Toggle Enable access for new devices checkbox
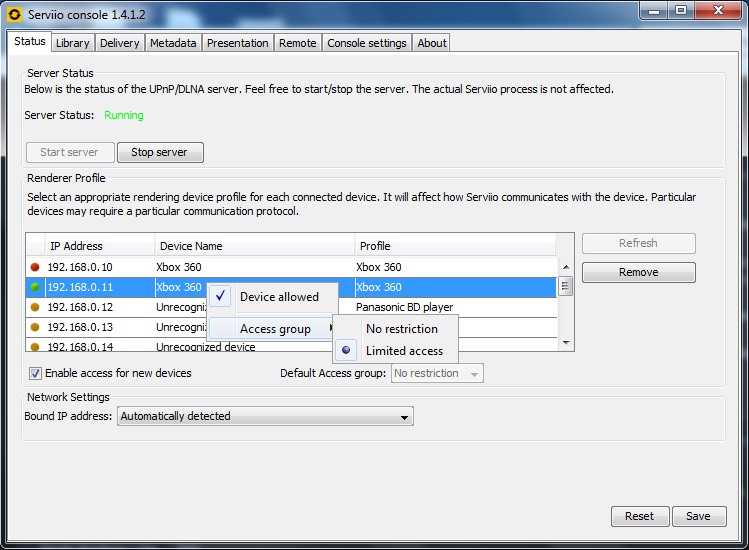The height and width of the screenshot is (550, 749). (x=35, y=373)
